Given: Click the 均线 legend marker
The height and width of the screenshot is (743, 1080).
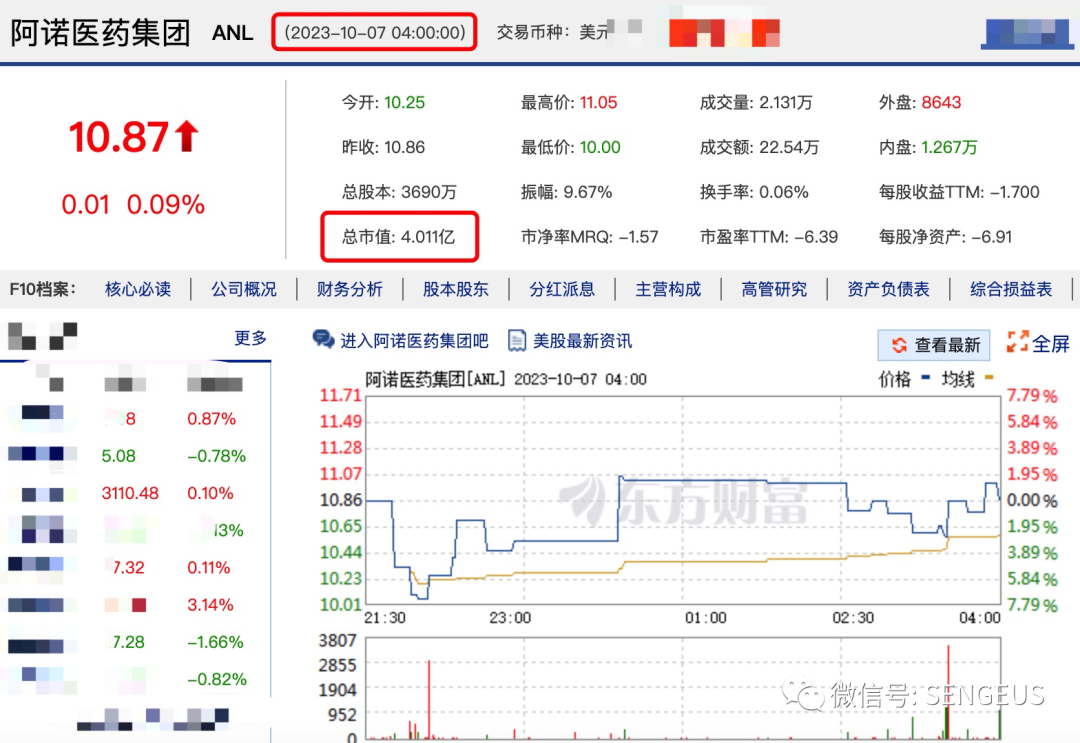Looking at the screenshot, I should [989, 377].
